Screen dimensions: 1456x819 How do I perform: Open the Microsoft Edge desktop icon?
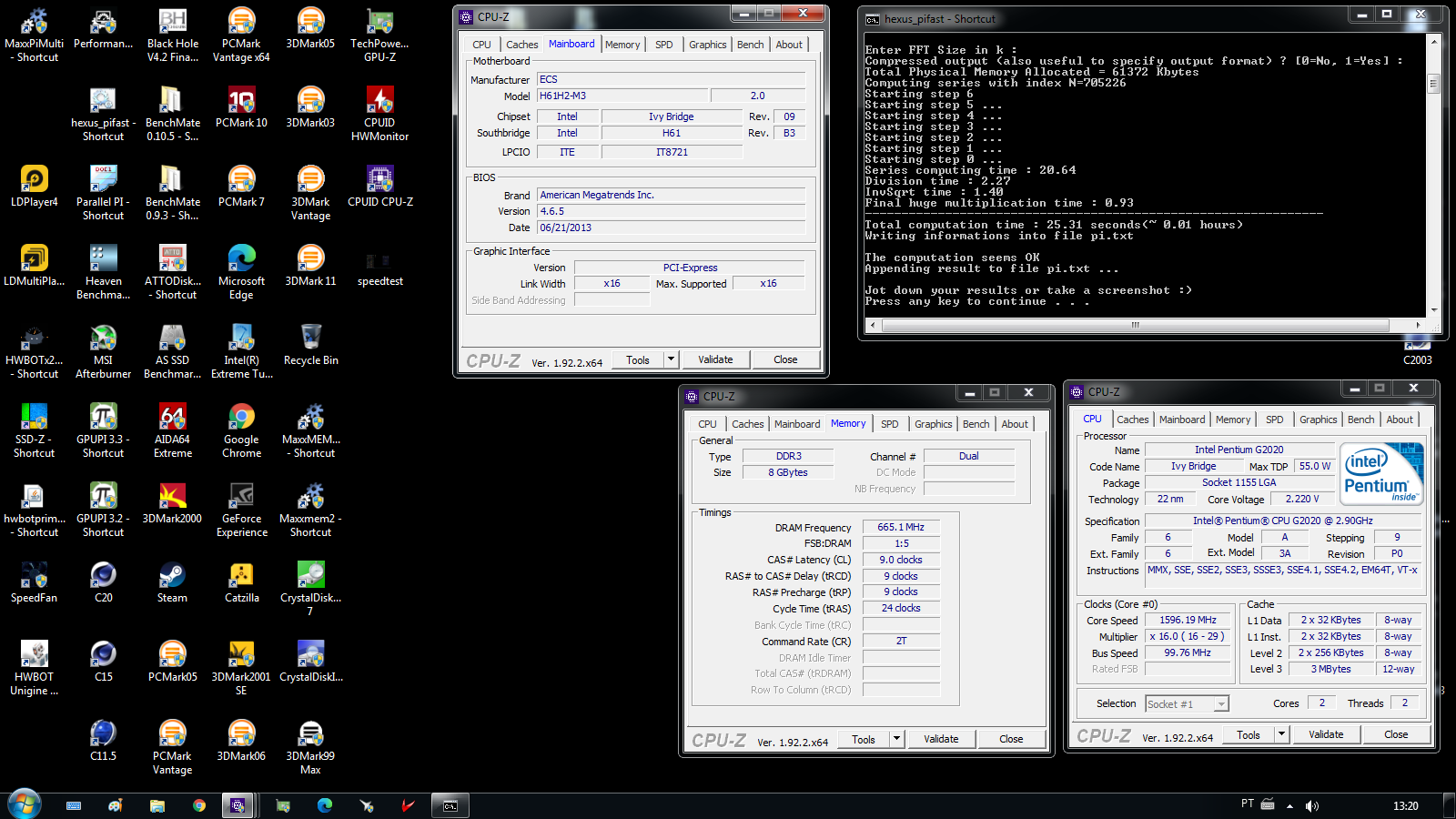click(x=241, y=274)
